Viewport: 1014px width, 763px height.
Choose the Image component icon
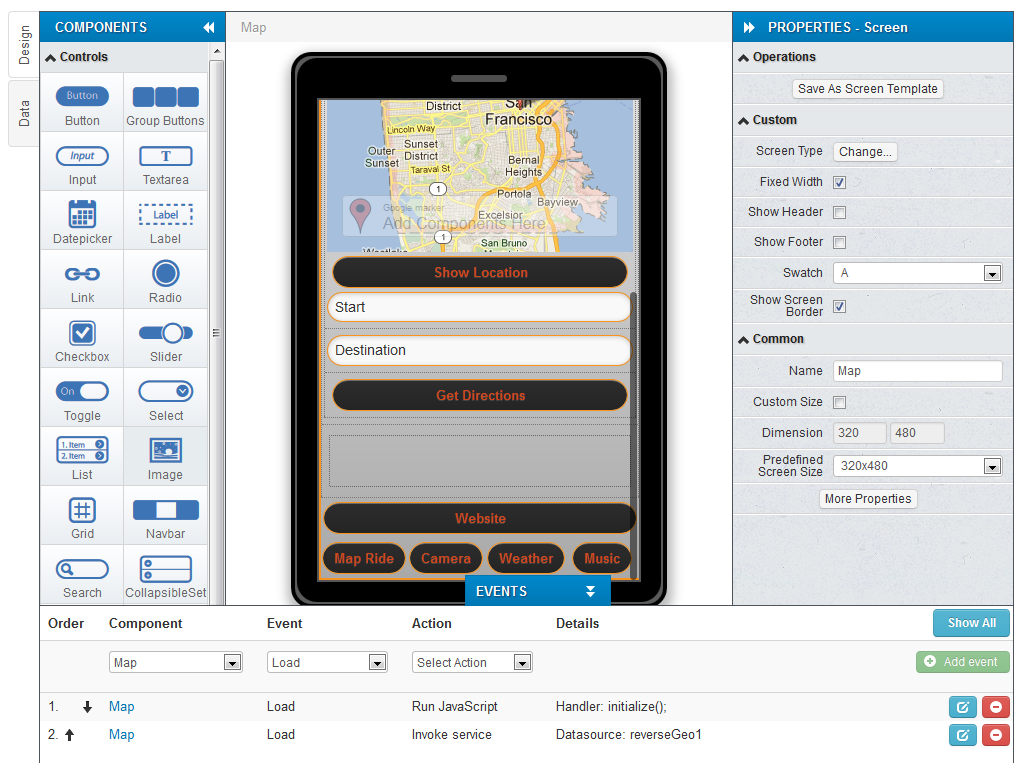tap(165, 451)
